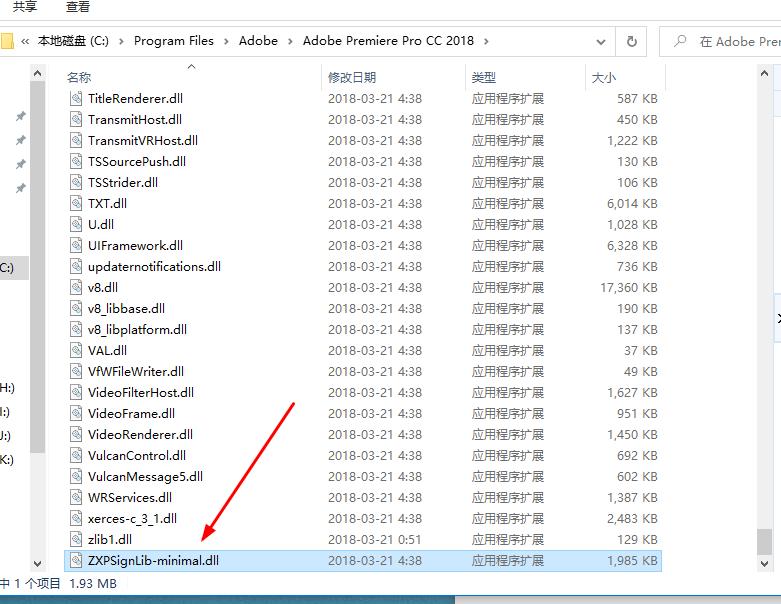781x604 pixels.
Task: Go to 本地磁盘 (C:) in address bar
Action: click(73, 41)
